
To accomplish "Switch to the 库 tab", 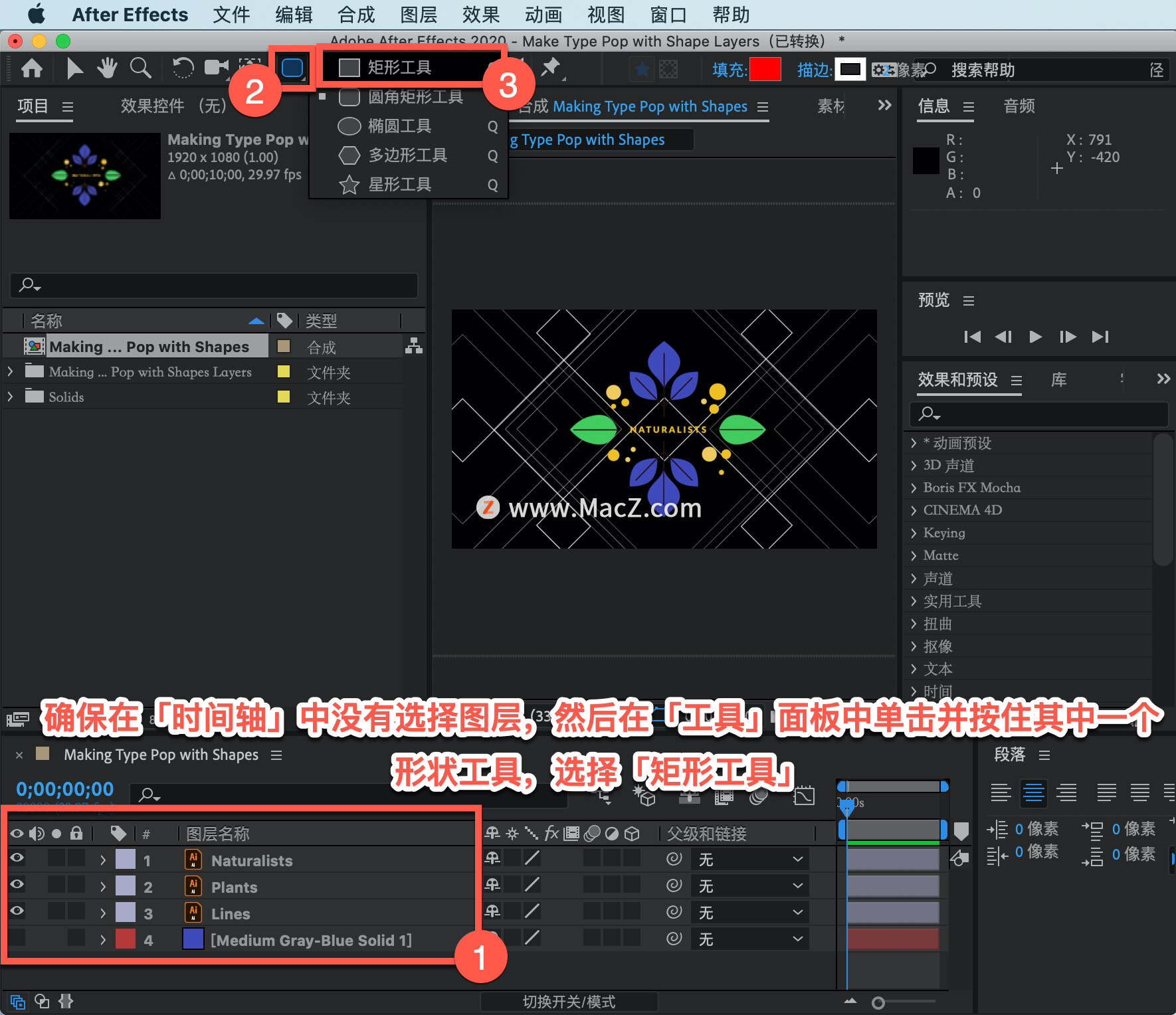I will 1059,380.
